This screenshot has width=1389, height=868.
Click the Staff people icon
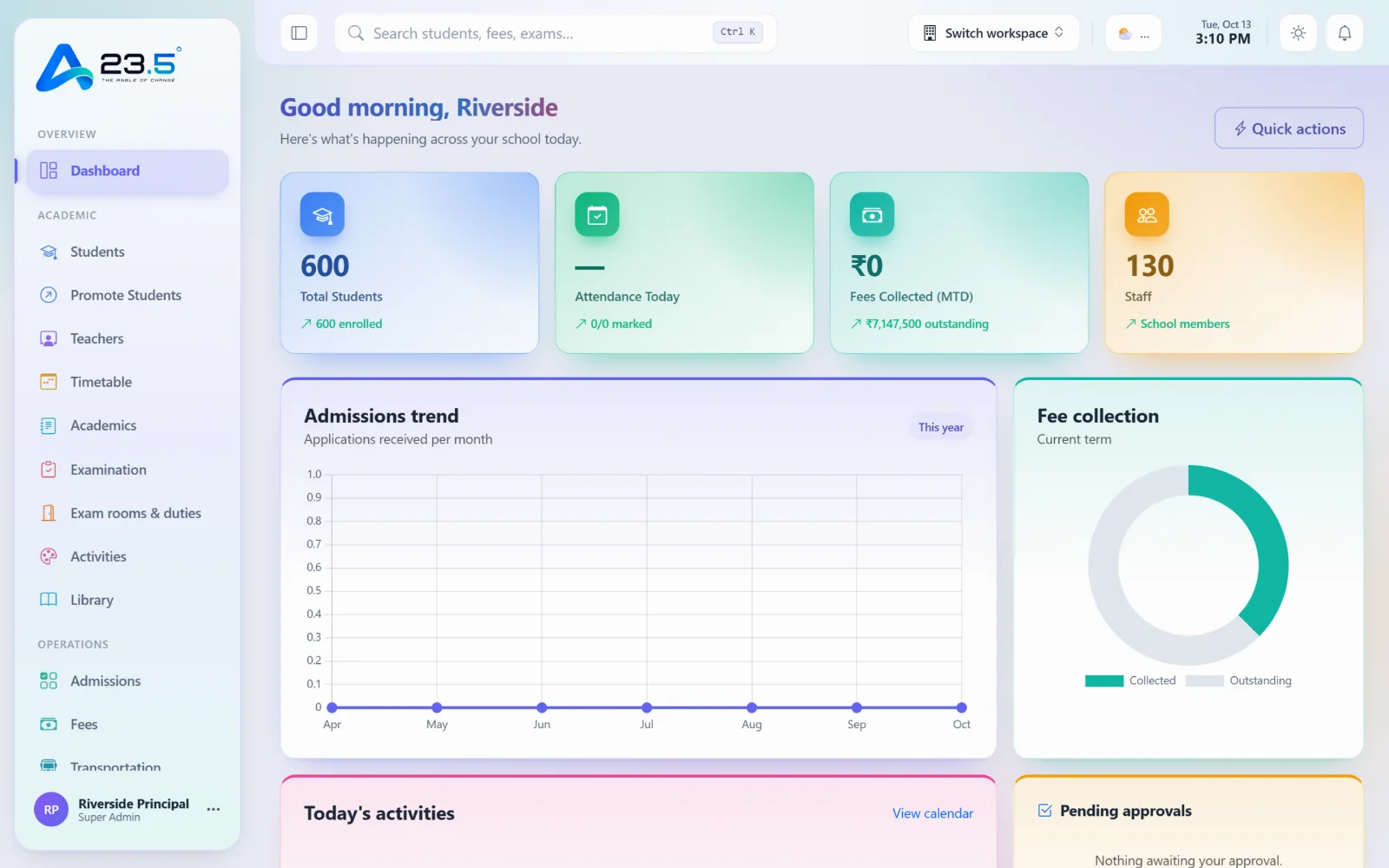click(1147, 214)
